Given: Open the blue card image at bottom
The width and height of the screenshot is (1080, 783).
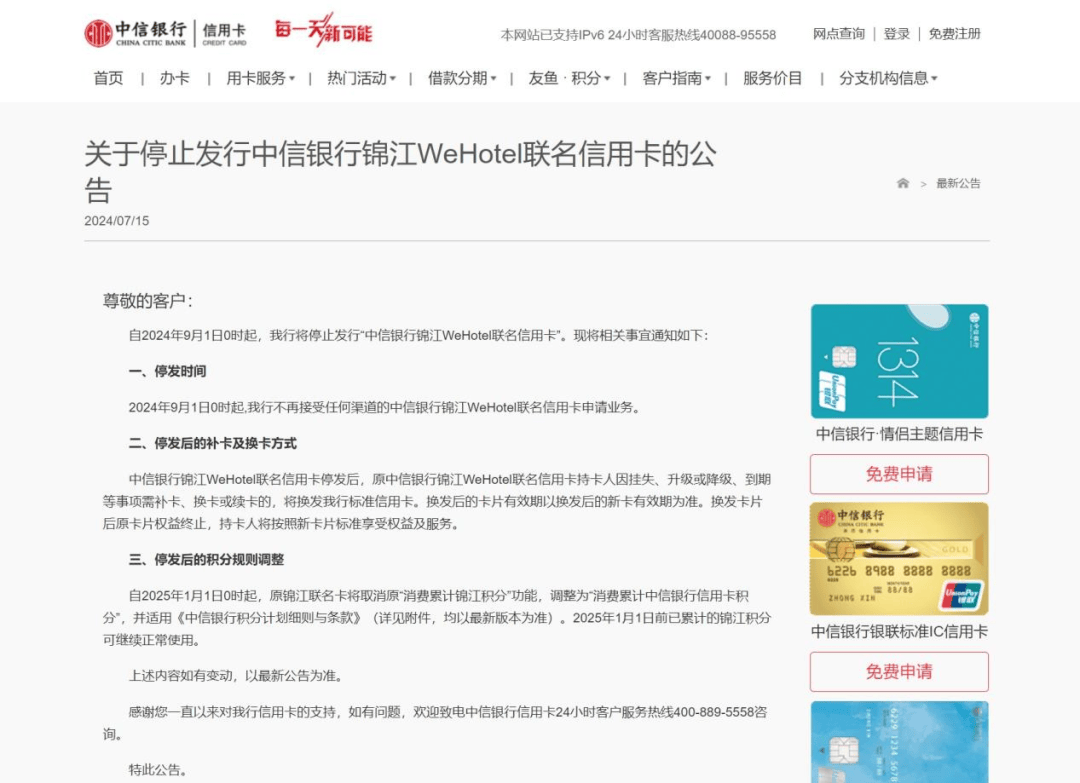Looking at the screenshot, I should [x=900, y=742].
